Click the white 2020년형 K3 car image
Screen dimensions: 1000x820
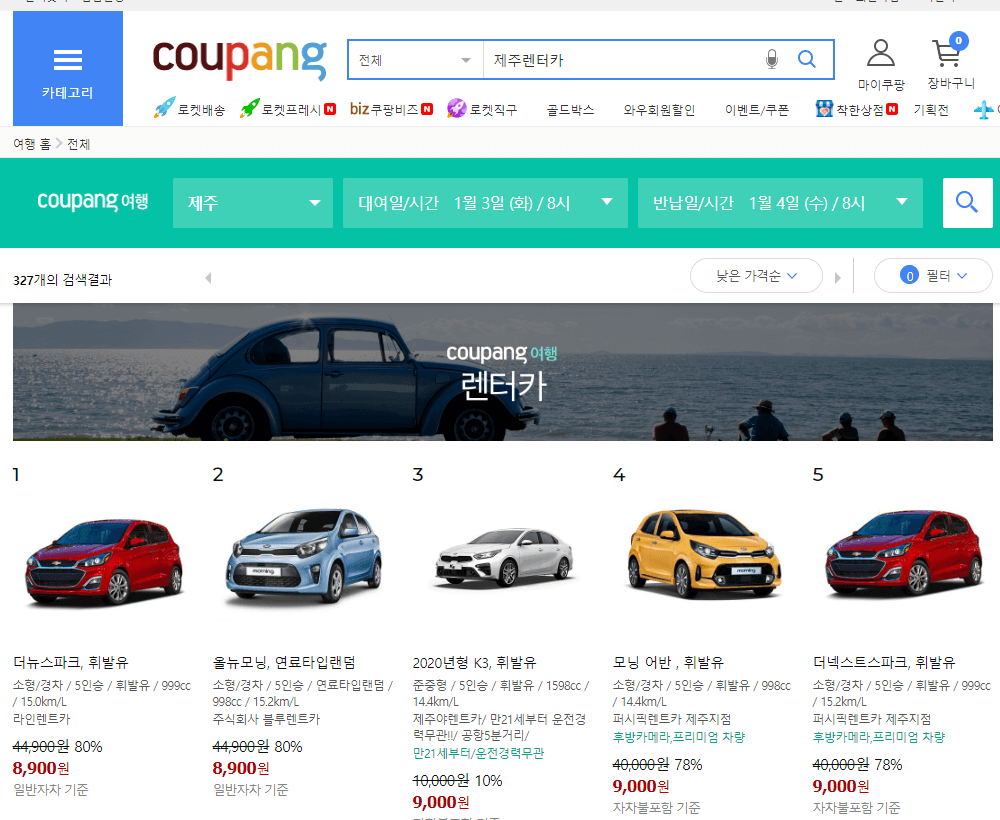(504, 557)
